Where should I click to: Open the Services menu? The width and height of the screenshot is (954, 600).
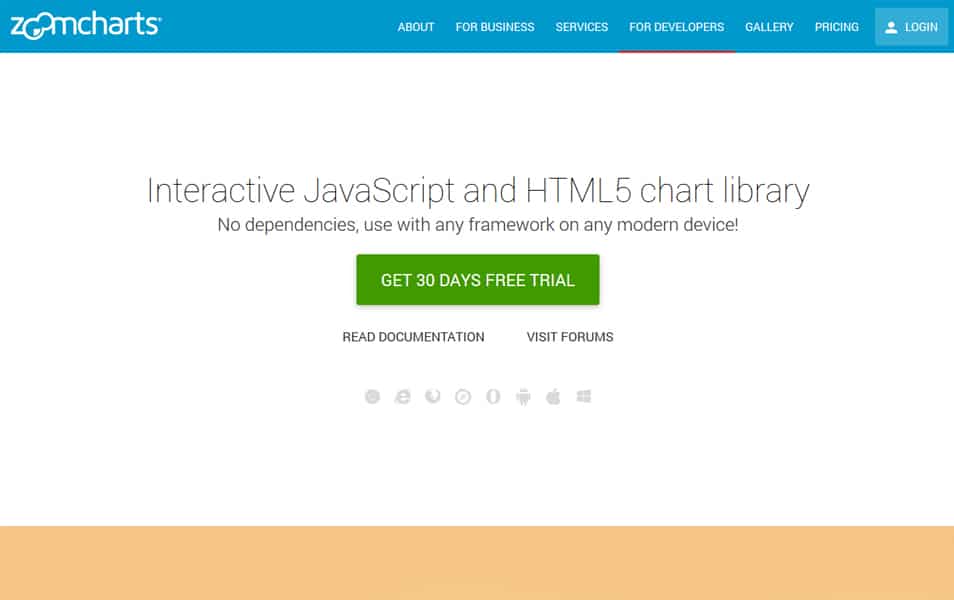(581, 27)
